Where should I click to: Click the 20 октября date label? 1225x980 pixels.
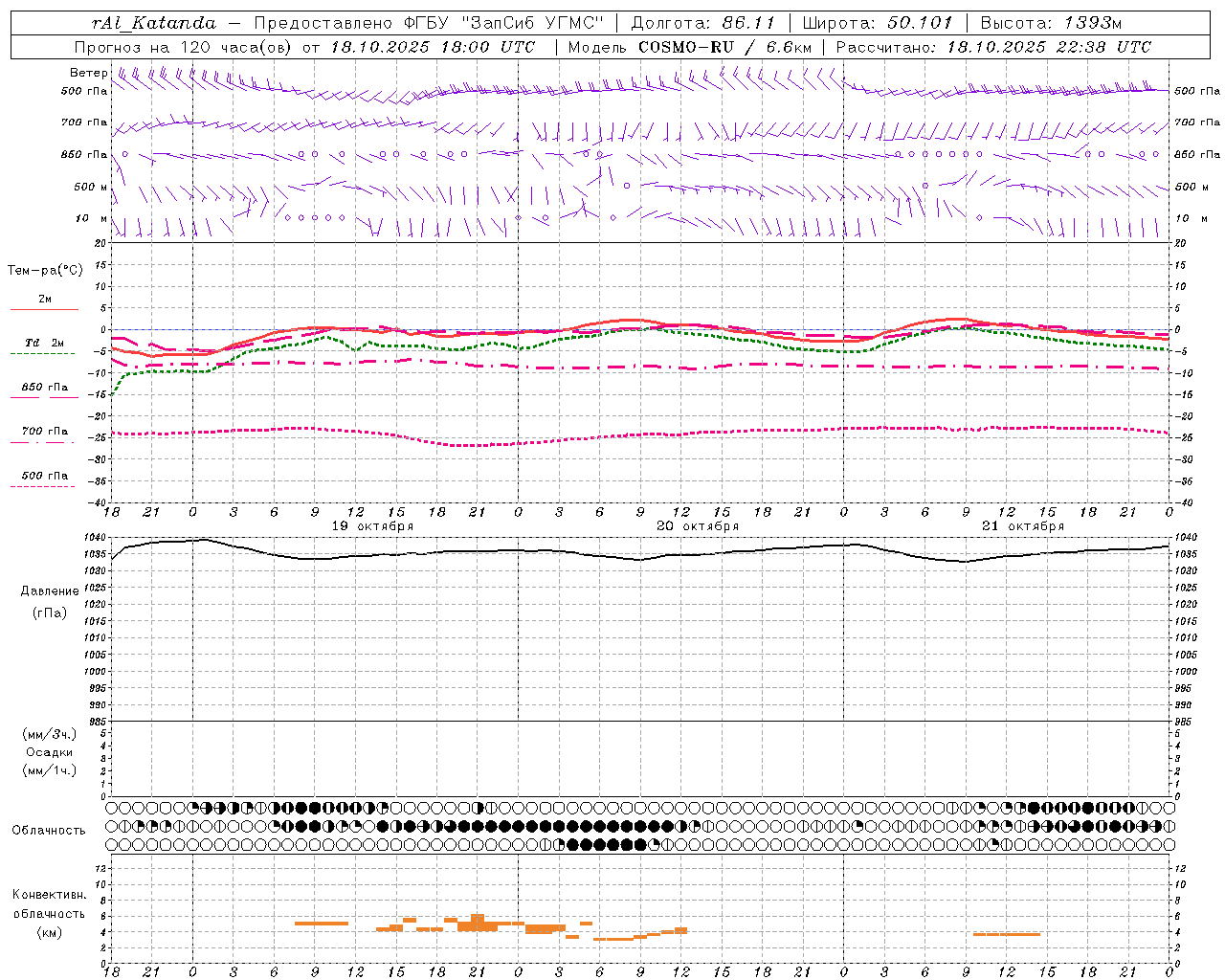pos(698,526)
